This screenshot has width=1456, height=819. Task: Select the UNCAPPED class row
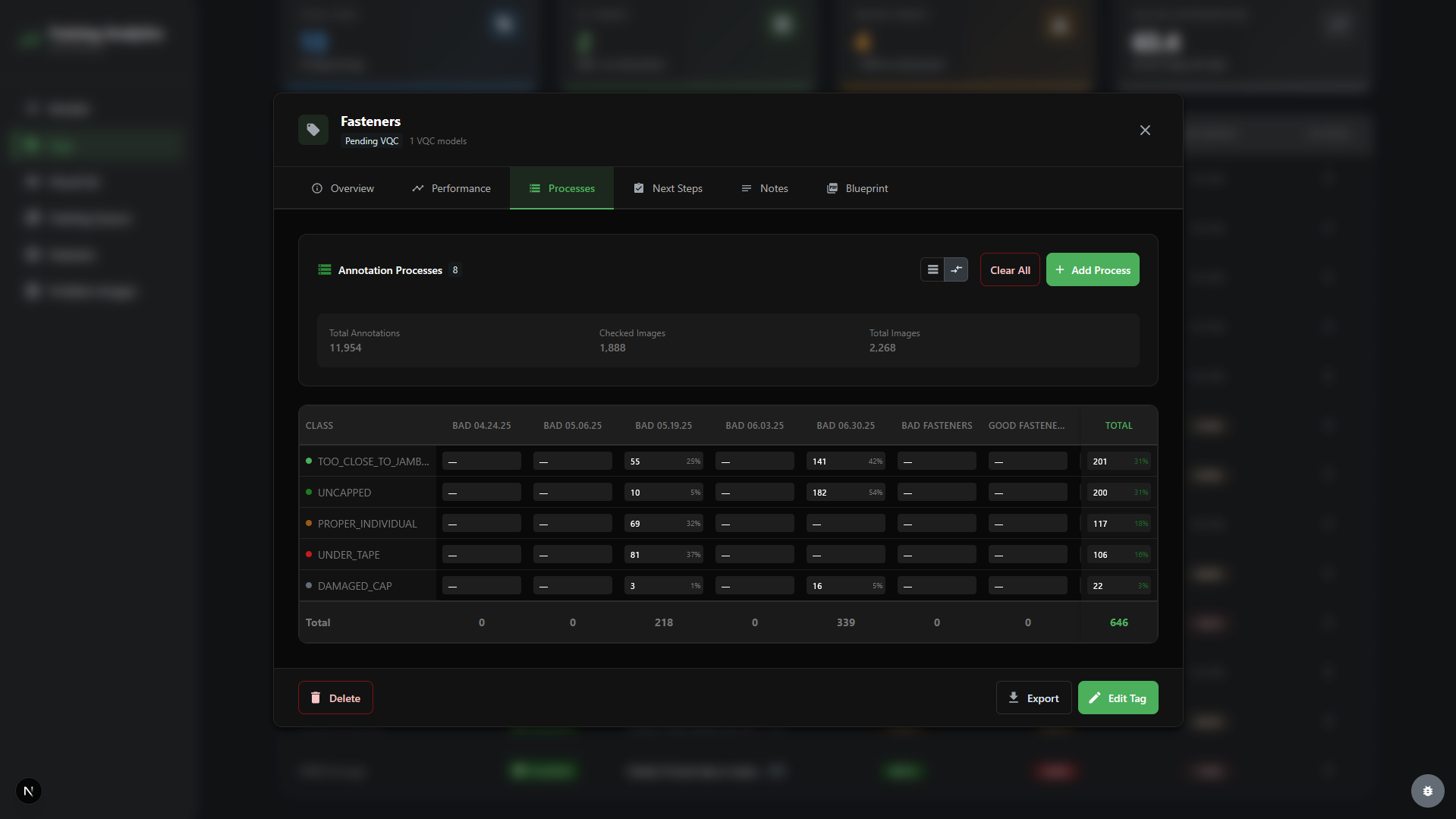[728, 492]
